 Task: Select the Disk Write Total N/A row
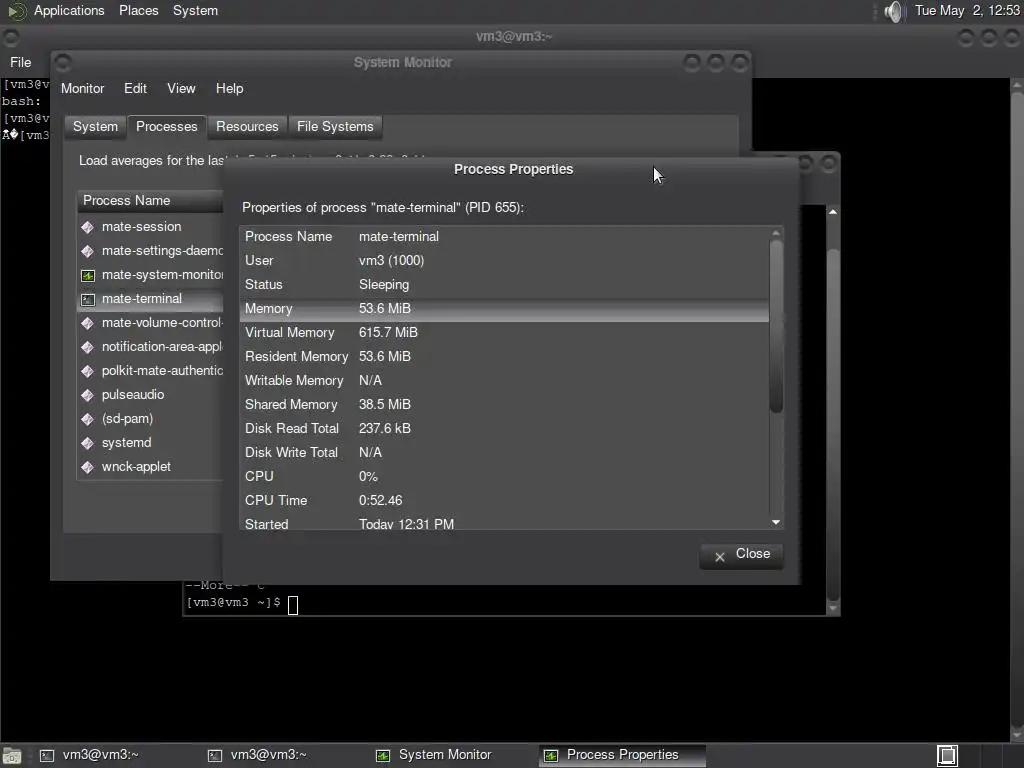pos(504,453)
